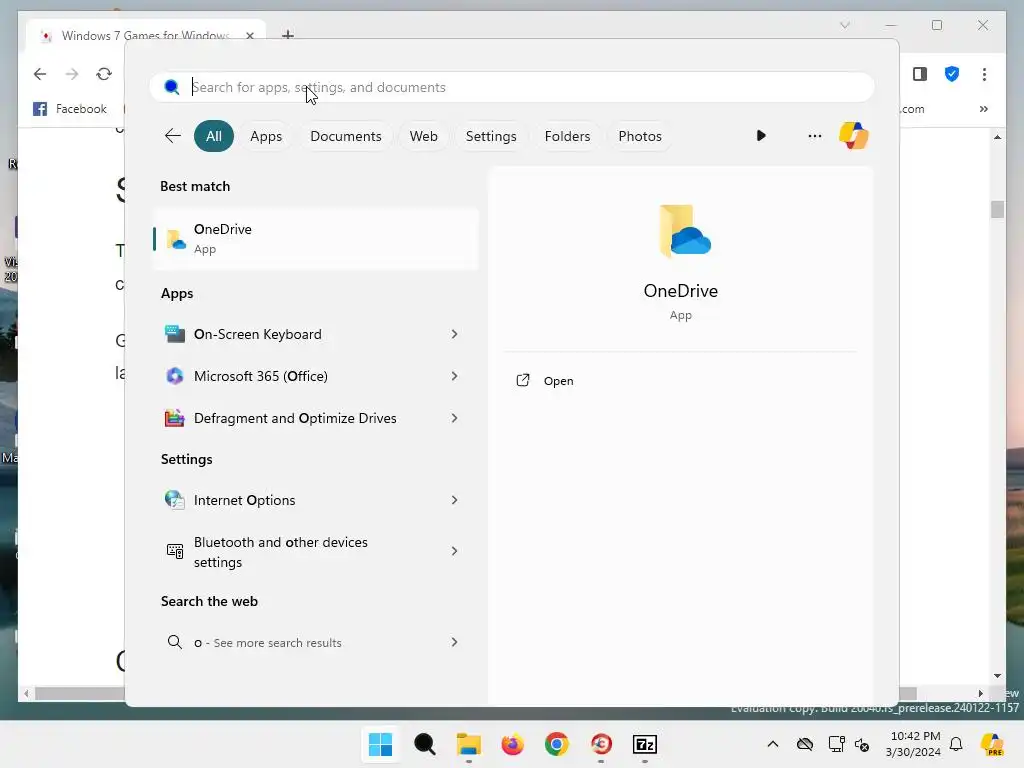The image size is (1024, 768).
Task: Select the Photos filter tab
Action: [x=640, y=136]
